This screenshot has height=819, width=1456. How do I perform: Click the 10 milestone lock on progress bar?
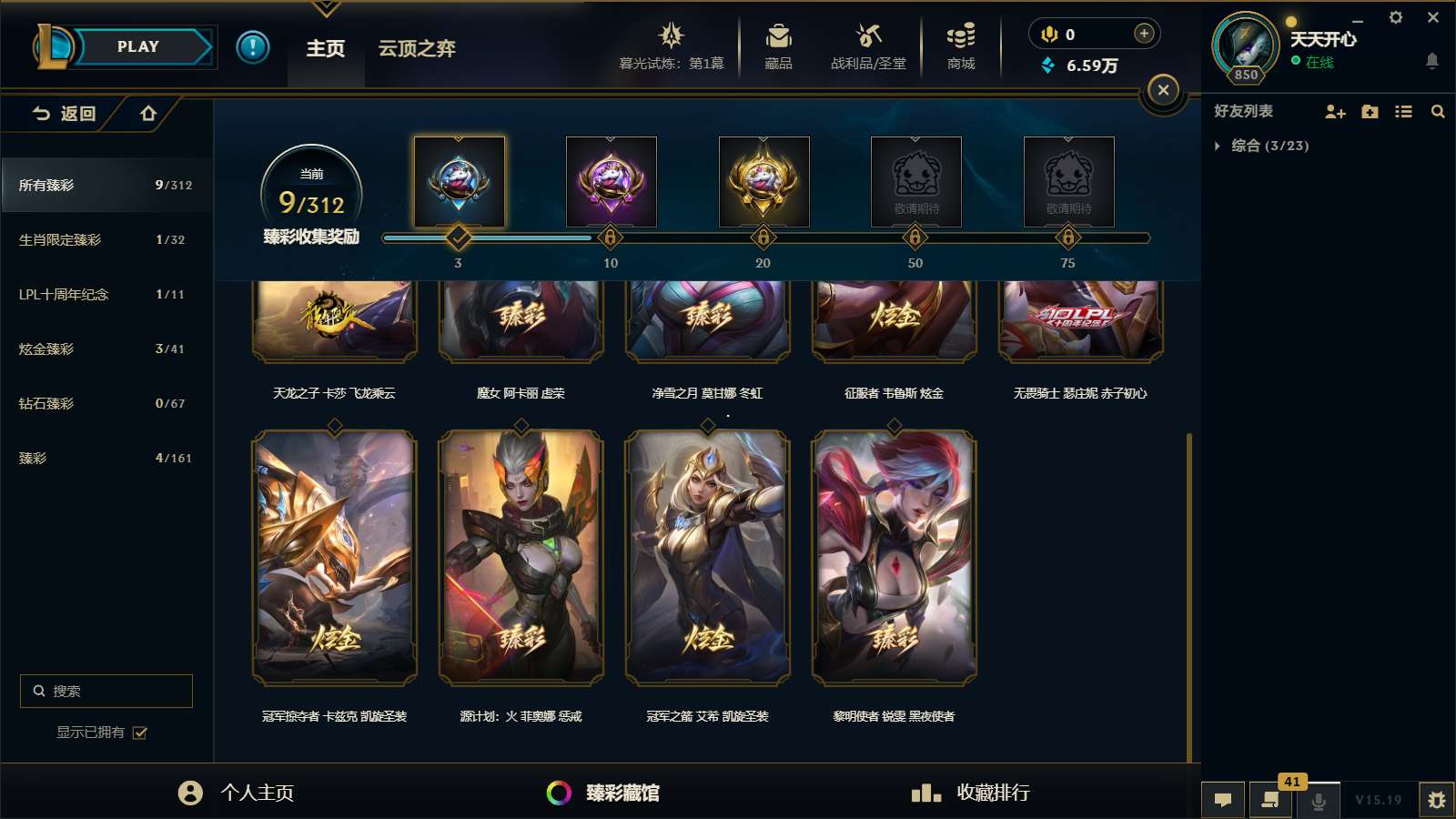(611, 238)
